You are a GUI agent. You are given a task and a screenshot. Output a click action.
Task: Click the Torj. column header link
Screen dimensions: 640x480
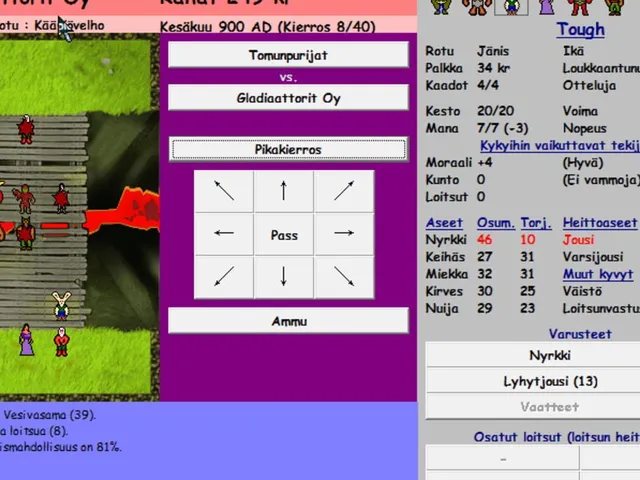click(x=536, y=223)
